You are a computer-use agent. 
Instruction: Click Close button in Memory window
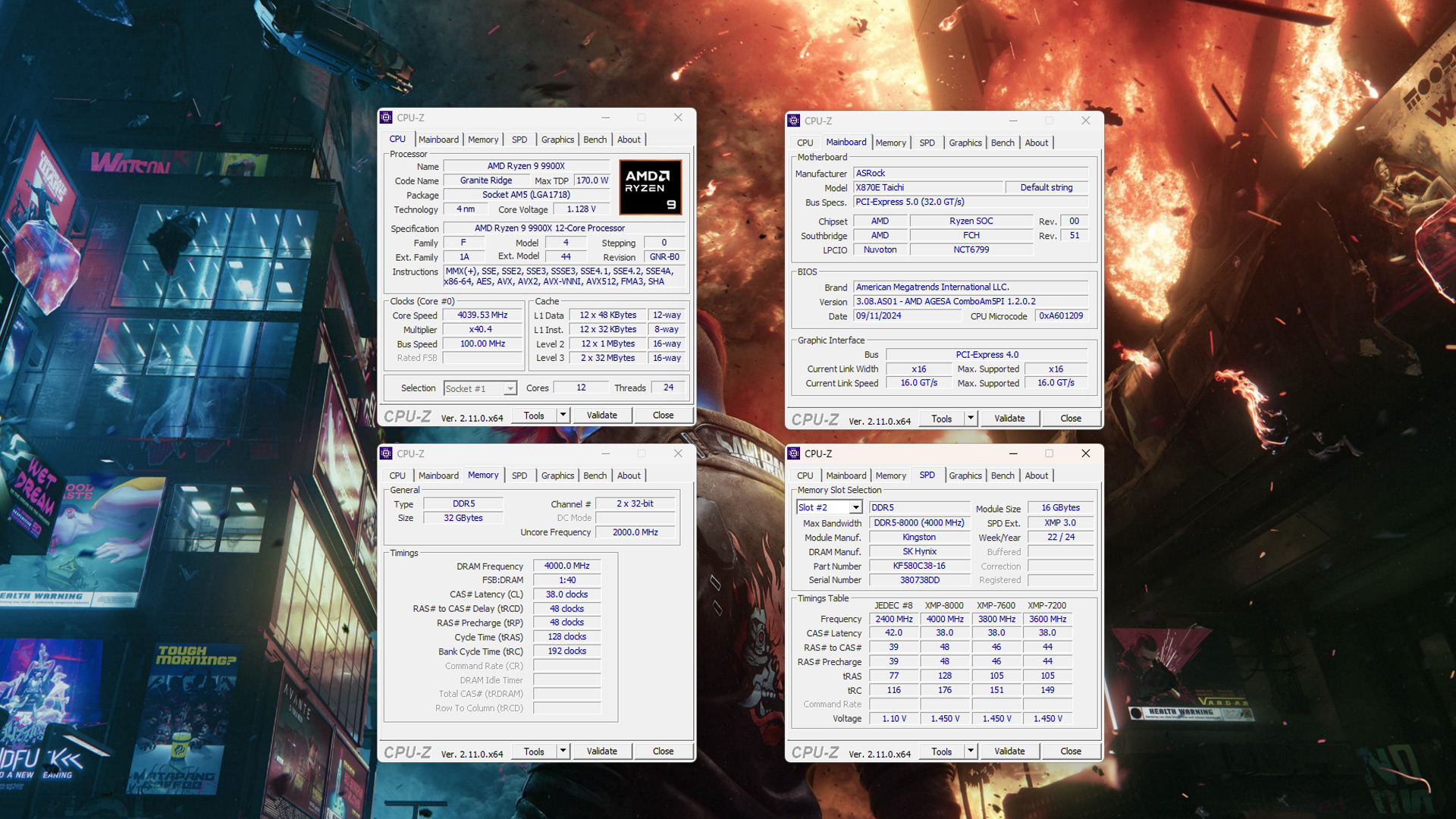[x=663, y=751]
